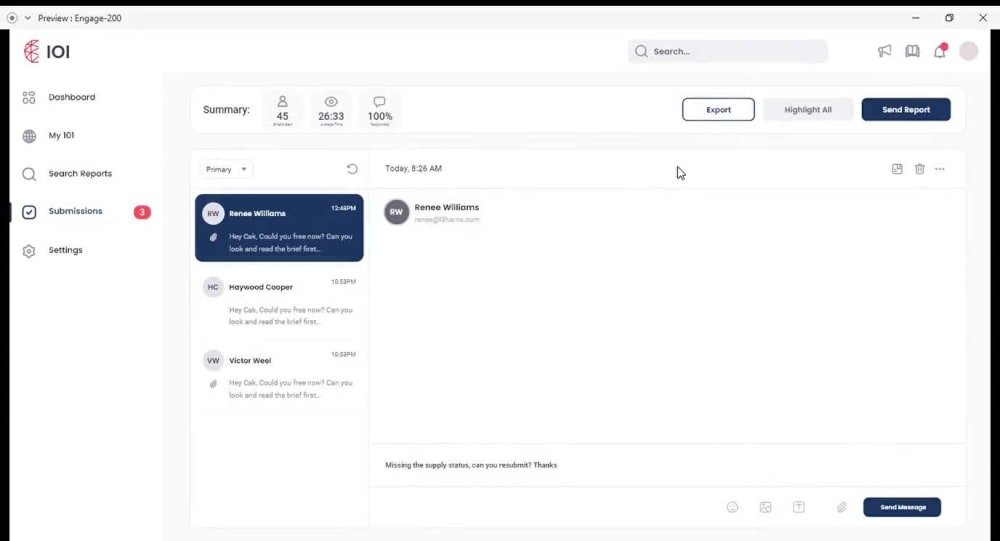
Task: Click the 100% responded chat stat
Action: tap(379, 110)
